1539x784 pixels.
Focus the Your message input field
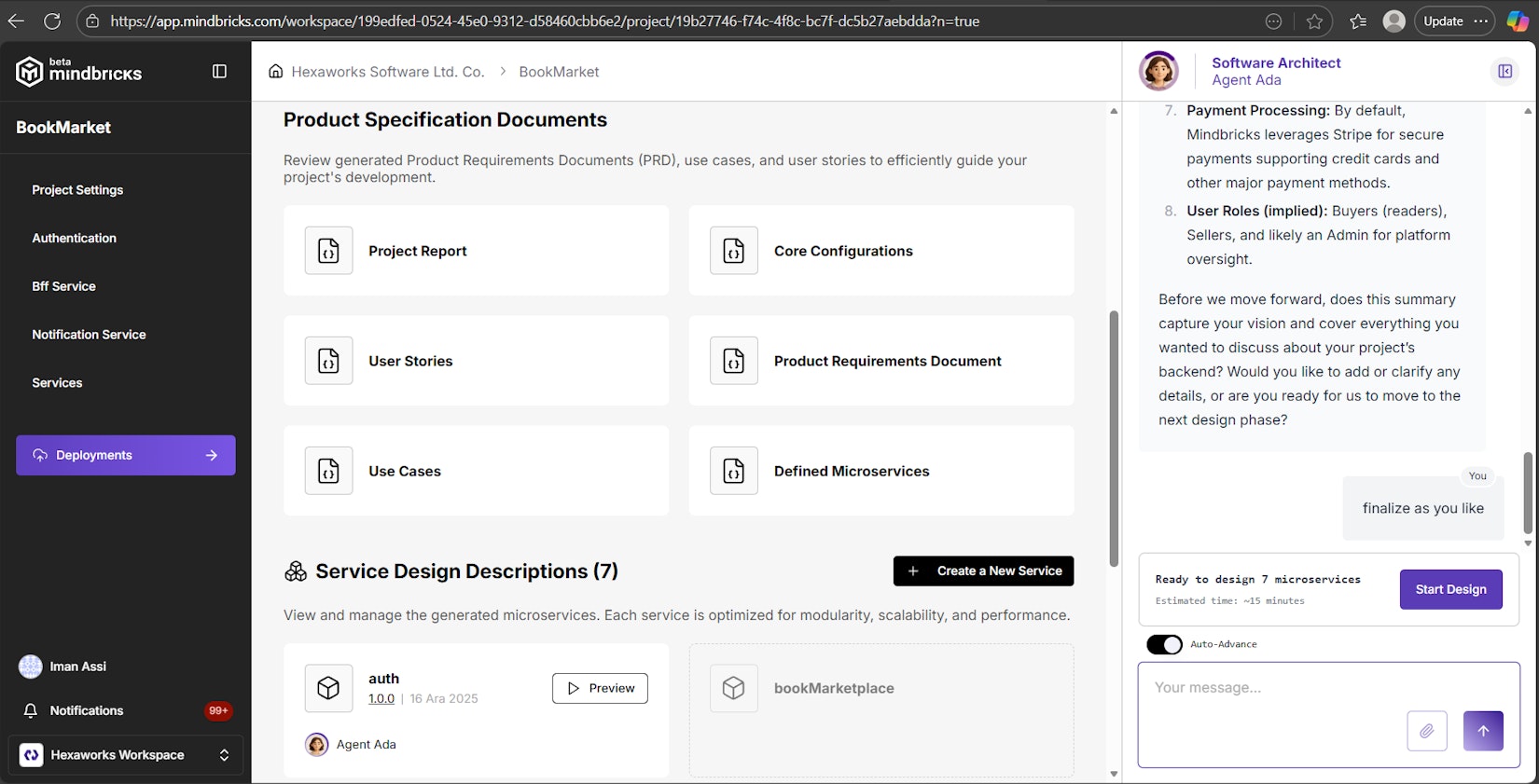(1269, 688)
